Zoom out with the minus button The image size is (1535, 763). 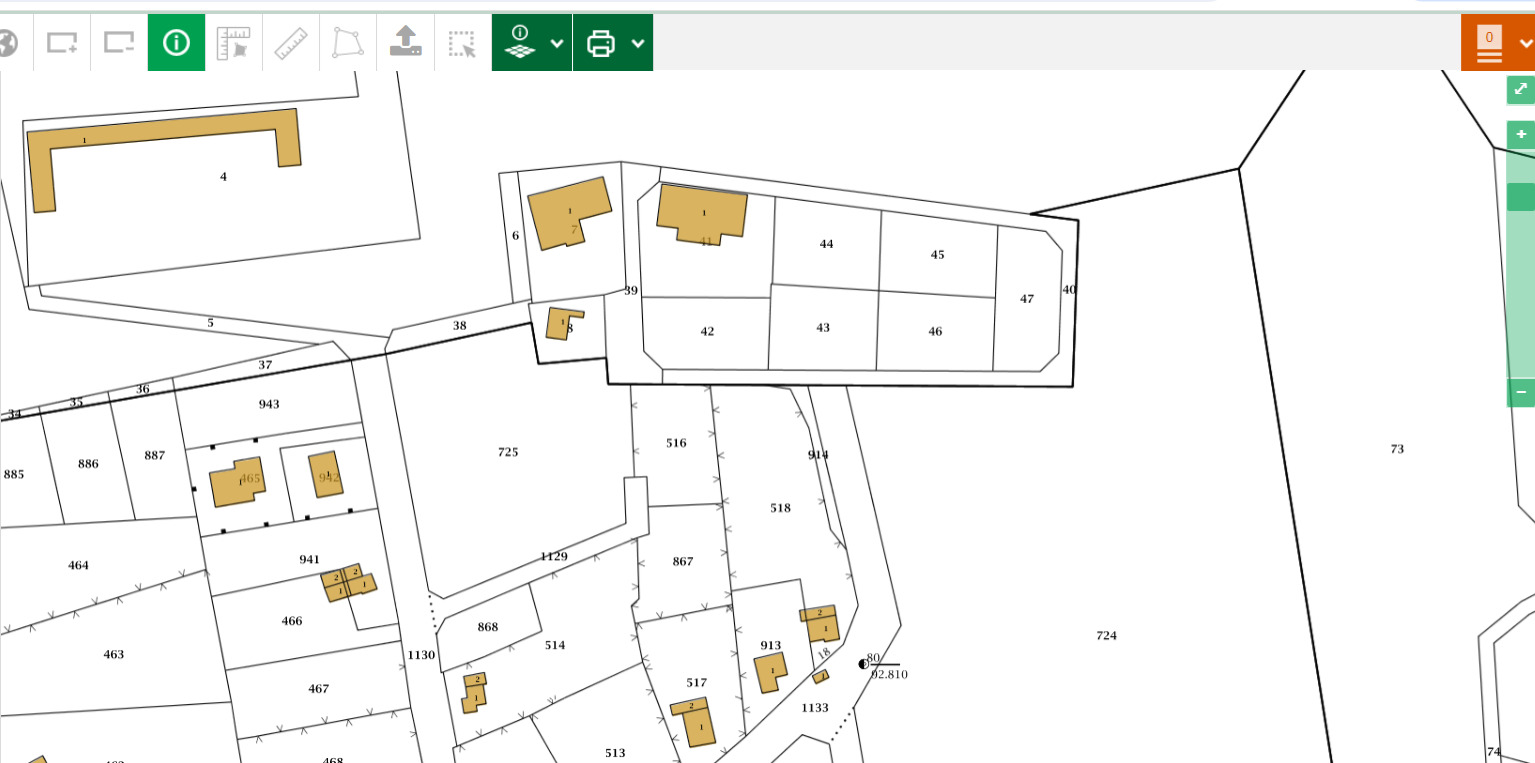tap(1520, 392)
